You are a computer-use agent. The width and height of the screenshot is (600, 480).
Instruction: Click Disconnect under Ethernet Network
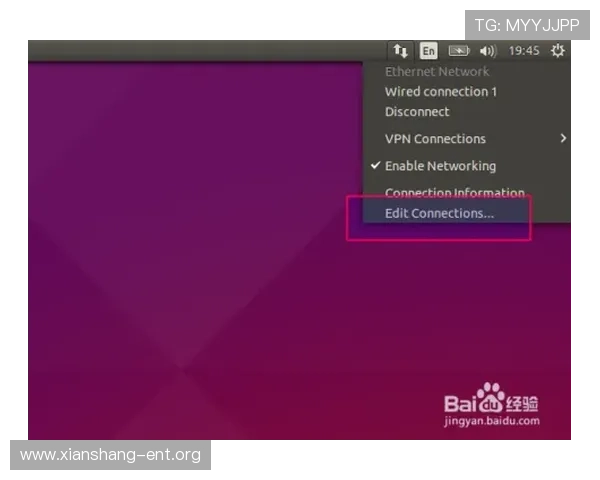[417, 112]
